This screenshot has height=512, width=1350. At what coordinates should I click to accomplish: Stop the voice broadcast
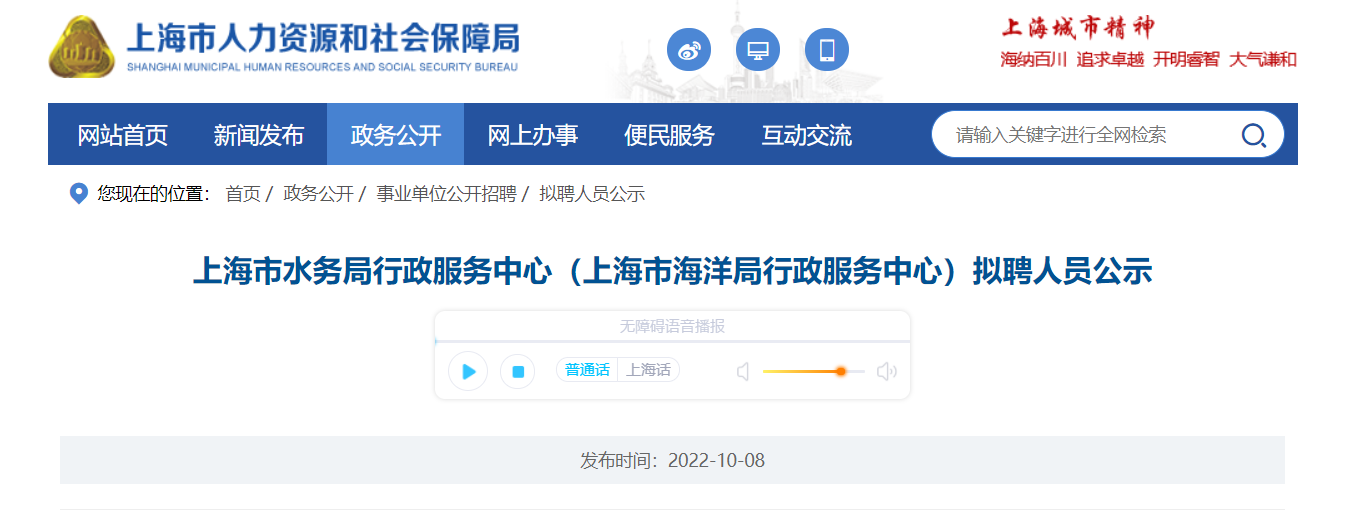[518, 372]
